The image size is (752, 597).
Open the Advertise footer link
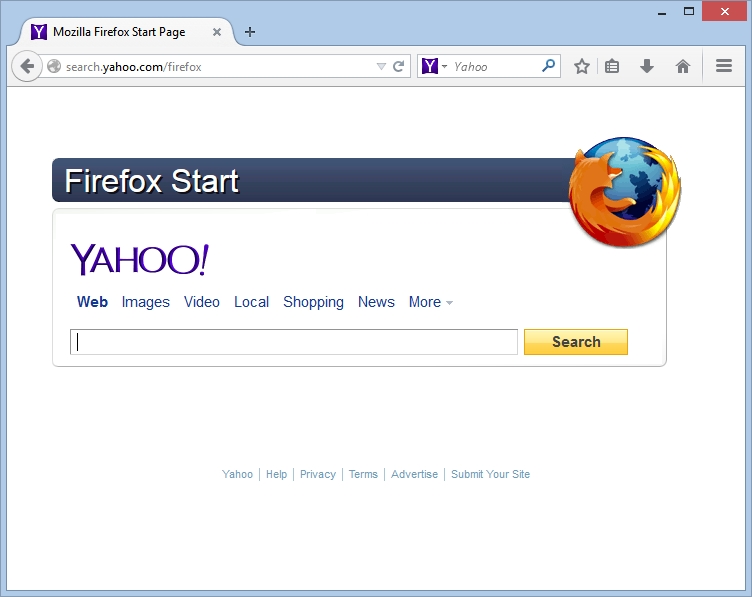pyautogui.click(x=414, y=474)
